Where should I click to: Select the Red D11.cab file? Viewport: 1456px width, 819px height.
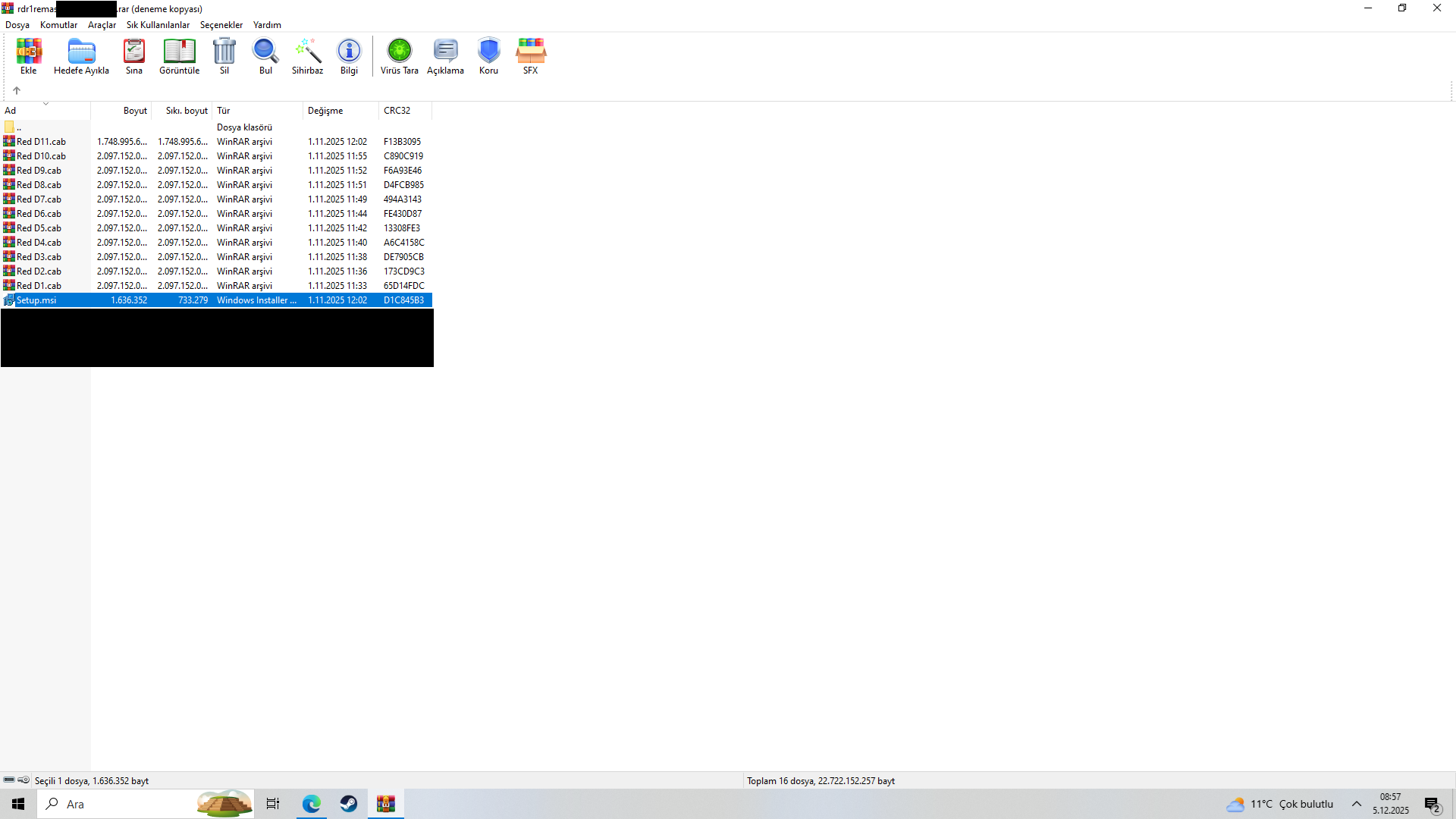click(x=41, y=142)
